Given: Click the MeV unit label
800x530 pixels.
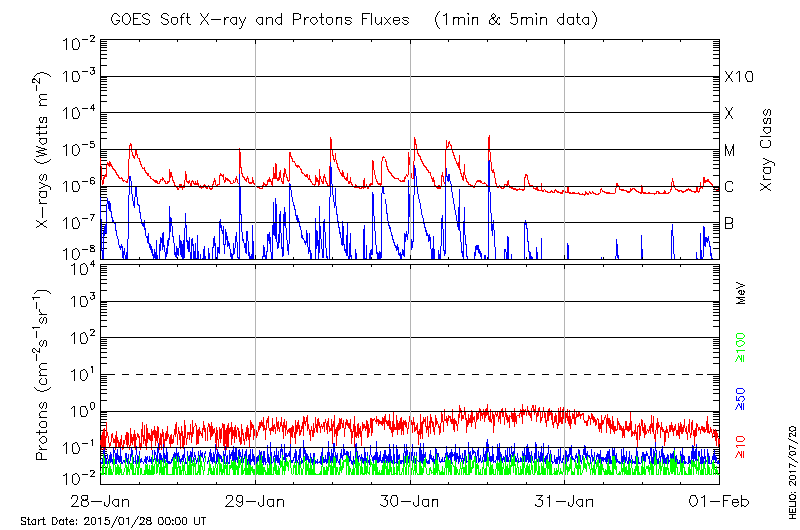Looking at the screenshot, I should click(x=741, y=294).
